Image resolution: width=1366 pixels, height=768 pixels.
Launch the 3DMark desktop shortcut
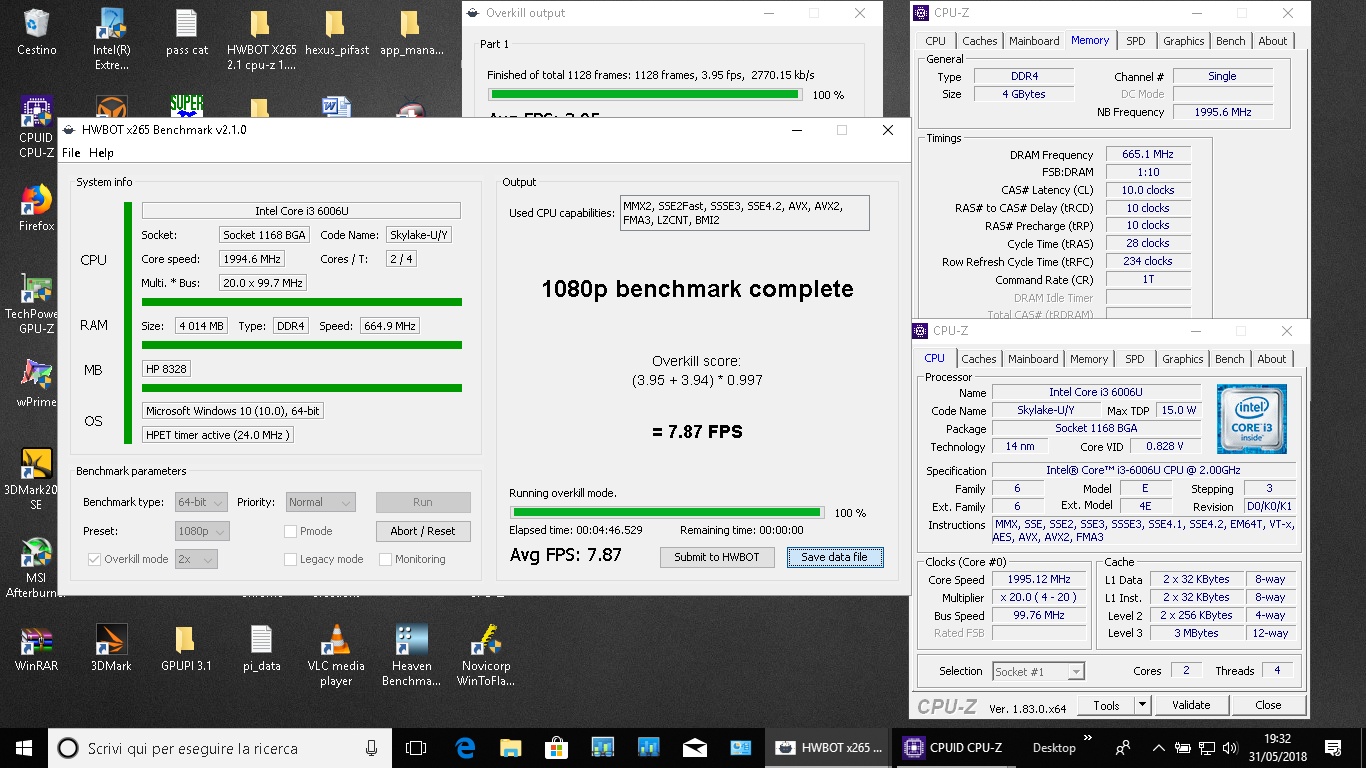click(x=111, y=647)
